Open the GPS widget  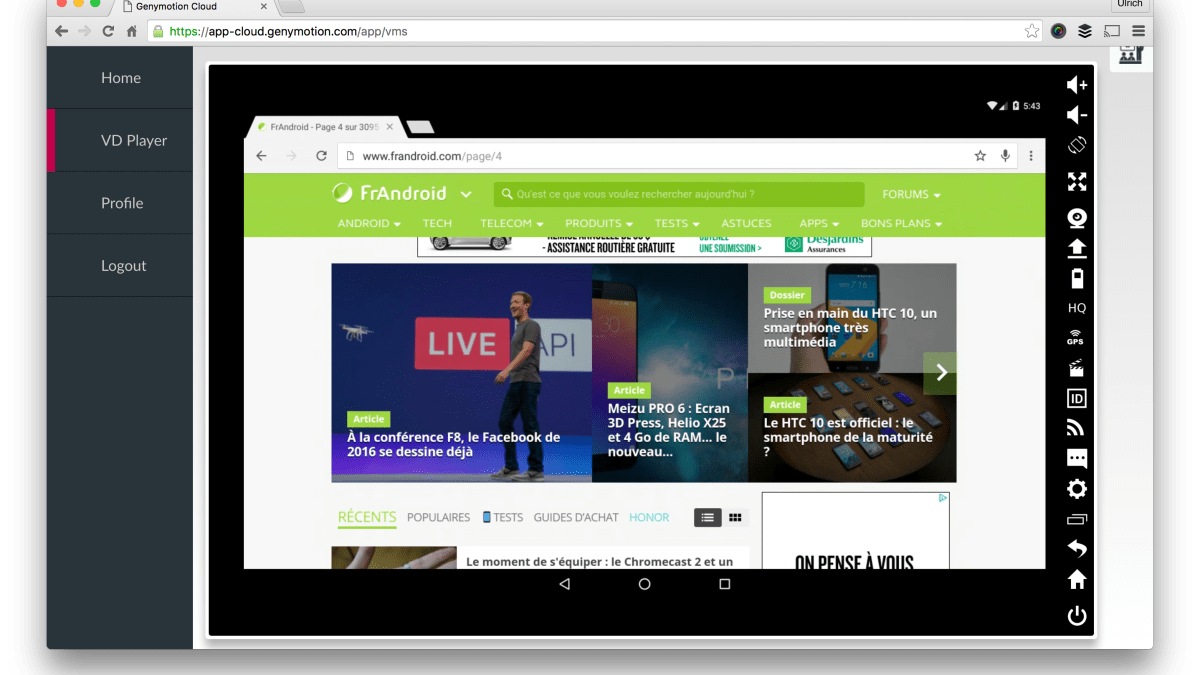(1076, 338)
